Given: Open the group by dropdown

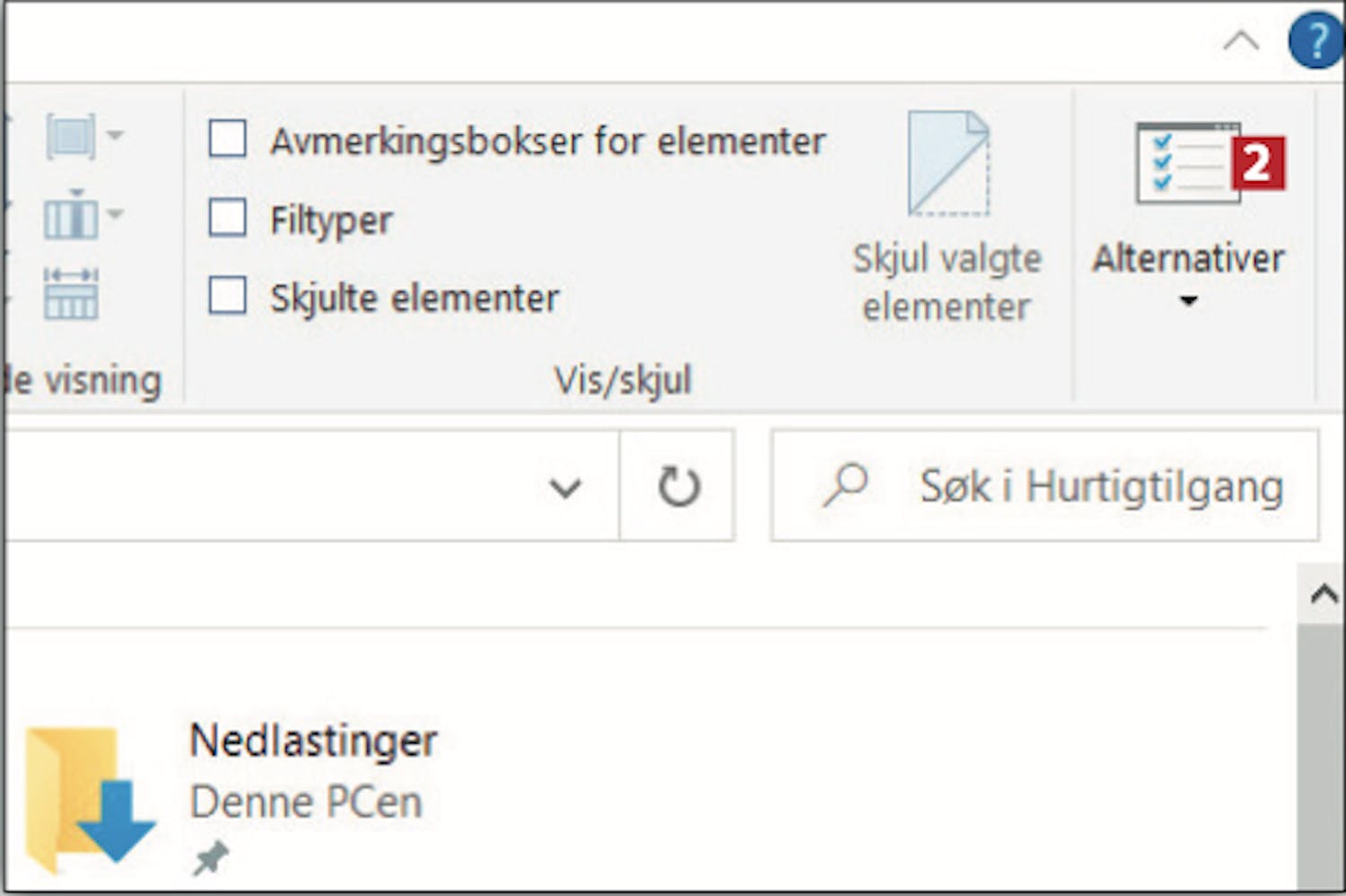Looking at the screenshot, I should click(84, 137).
